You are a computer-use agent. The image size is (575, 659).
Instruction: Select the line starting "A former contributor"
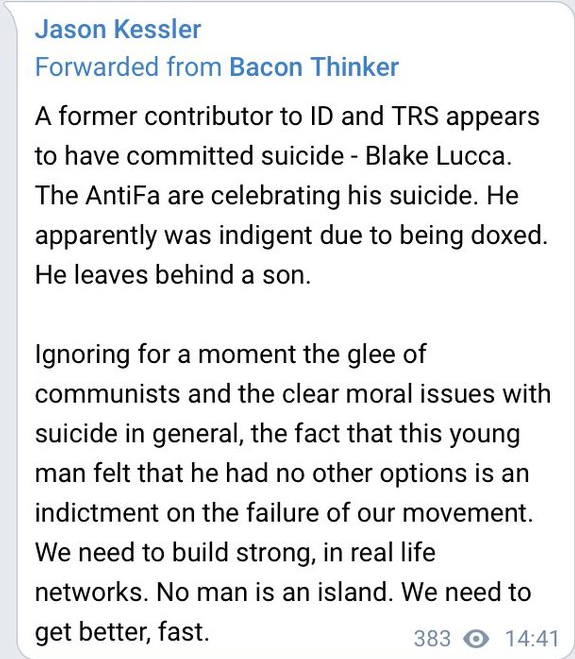click(x=287, y=116)
